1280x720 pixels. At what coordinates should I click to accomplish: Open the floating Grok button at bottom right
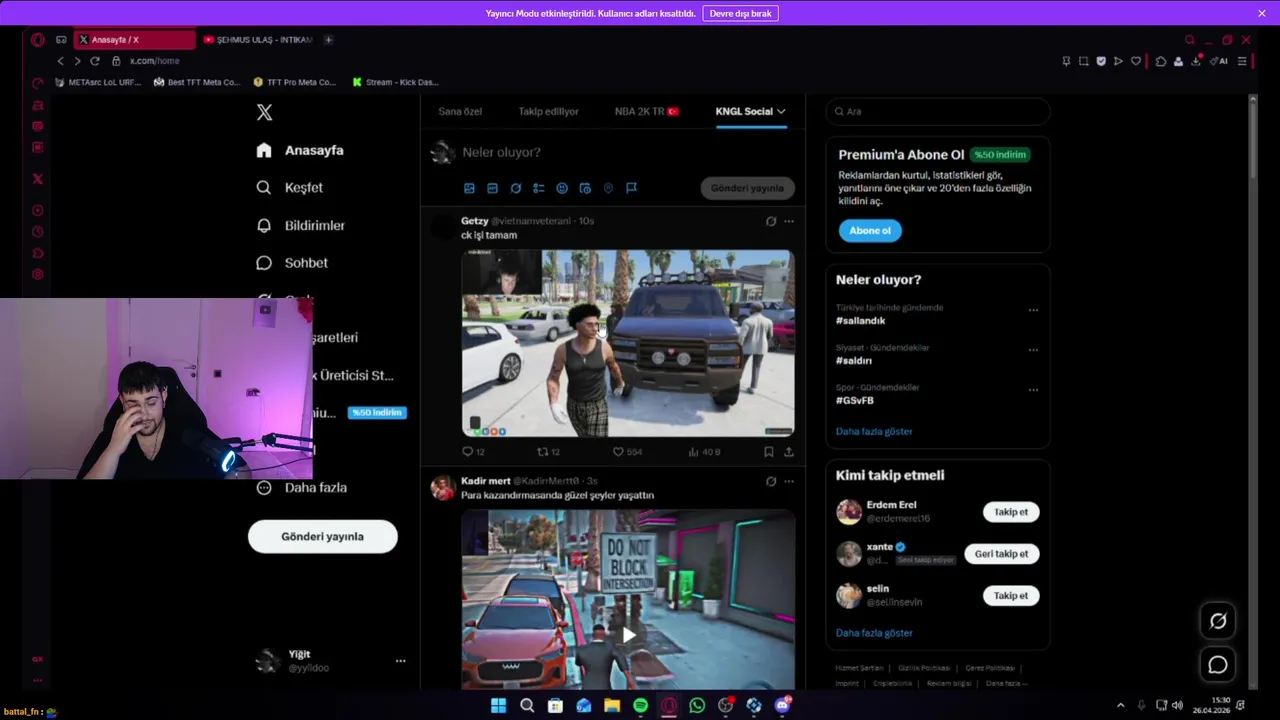point(1218,621)
